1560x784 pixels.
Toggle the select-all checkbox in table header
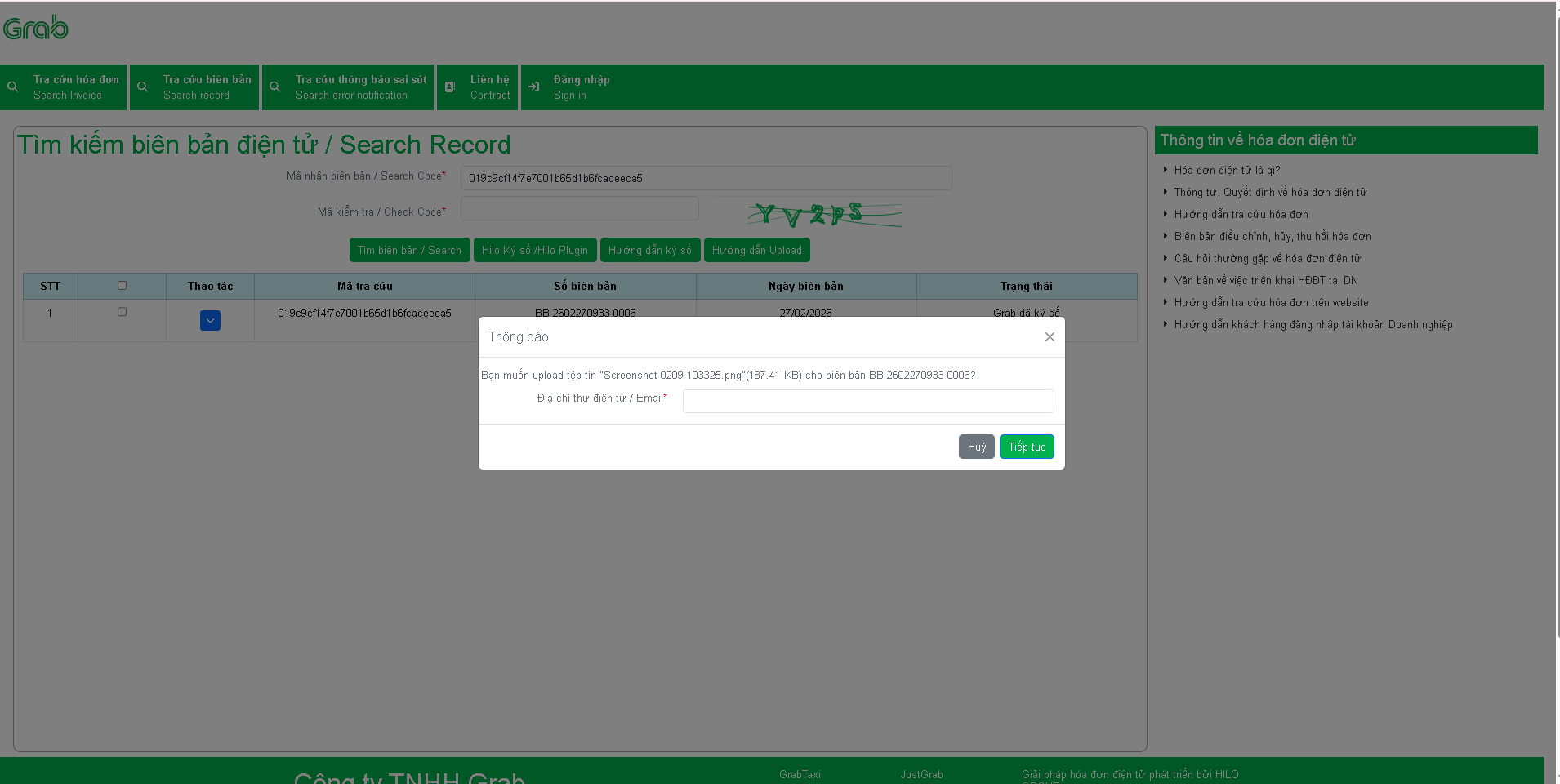tap(122, 286)
